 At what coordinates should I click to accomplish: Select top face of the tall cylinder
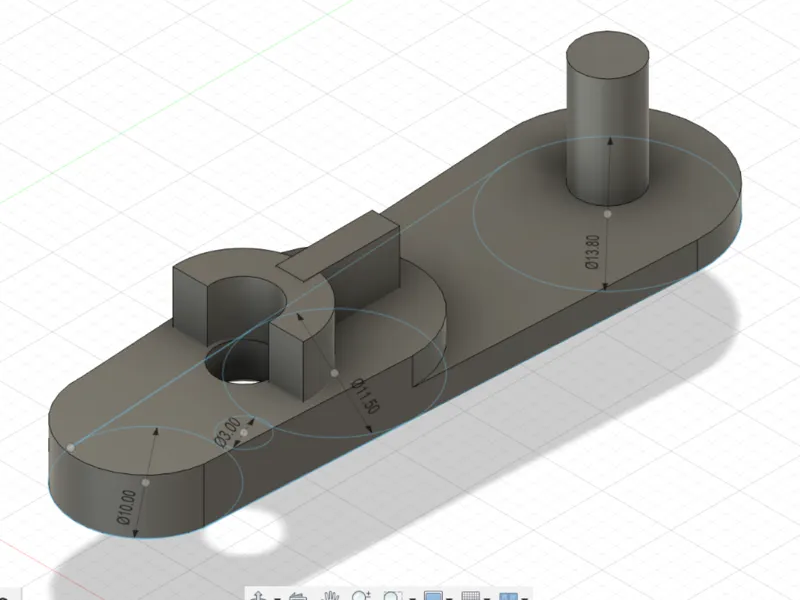click(x=608, y=55)
